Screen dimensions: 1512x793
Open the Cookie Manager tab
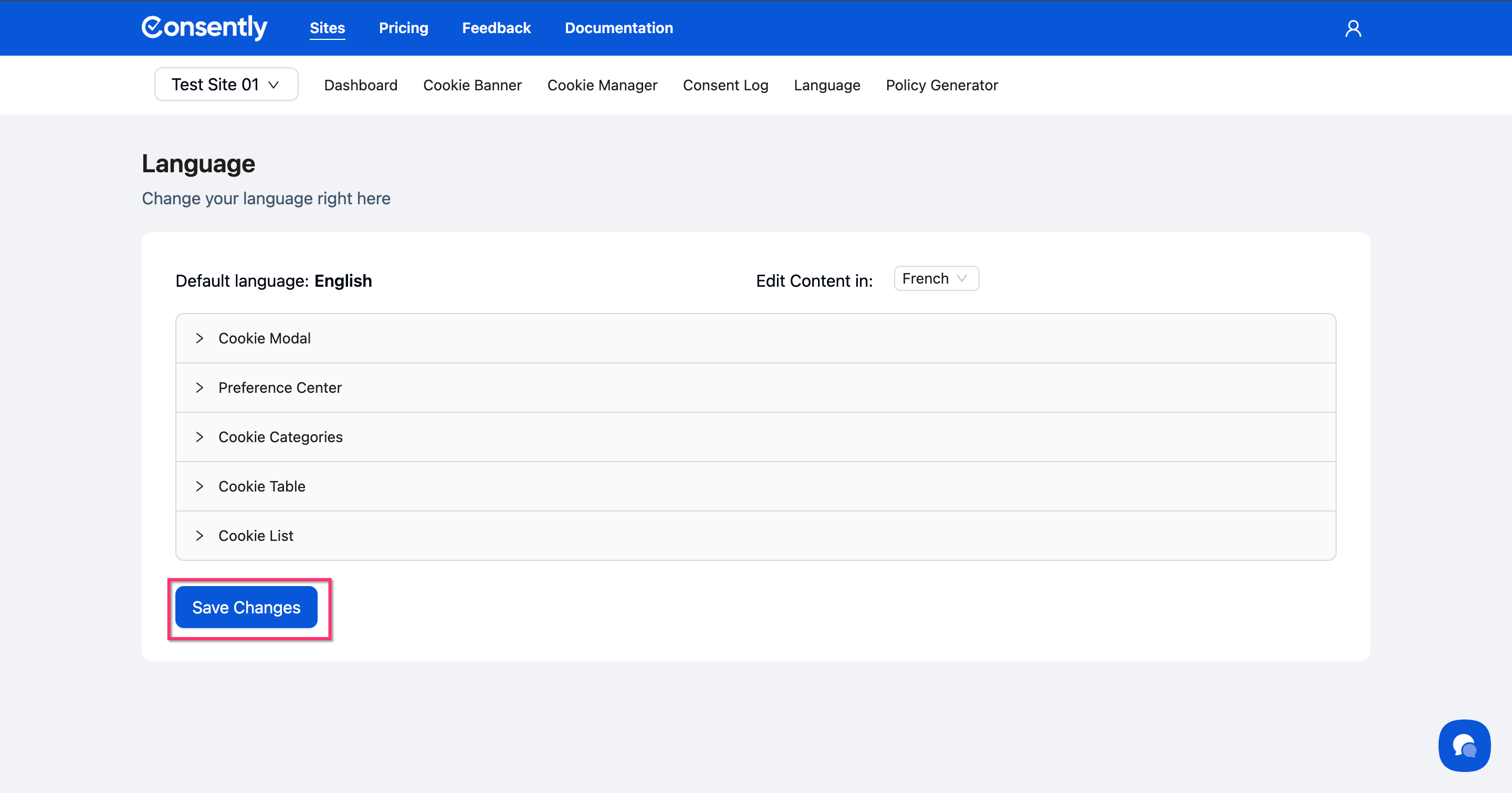point(602,85)
